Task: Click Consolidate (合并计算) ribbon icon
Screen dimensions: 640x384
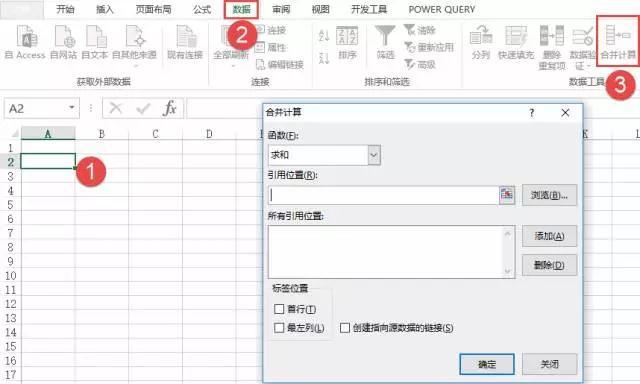Action: pyautogui.click(x=618, y=42)
